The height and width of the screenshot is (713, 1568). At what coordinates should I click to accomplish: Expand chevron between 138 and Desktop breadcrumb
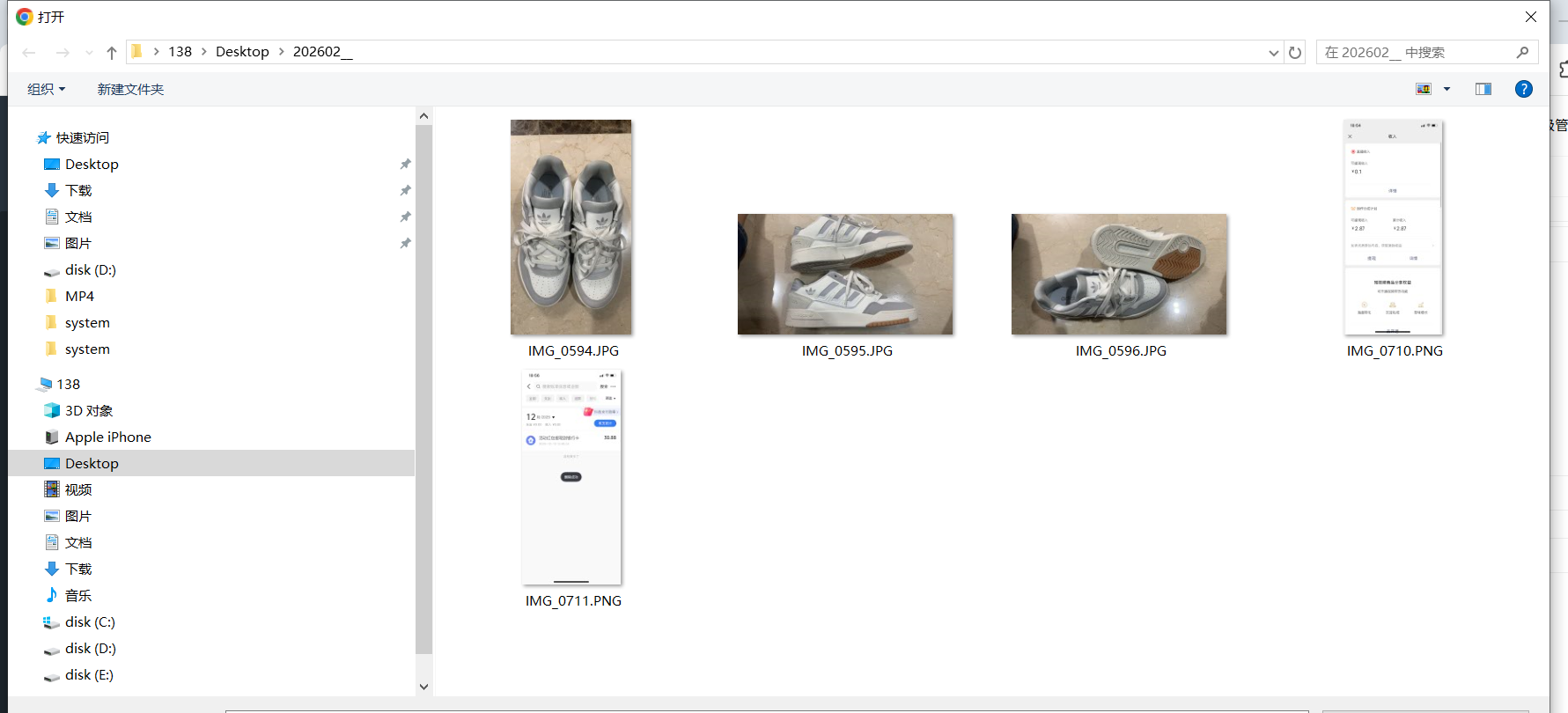203,52
